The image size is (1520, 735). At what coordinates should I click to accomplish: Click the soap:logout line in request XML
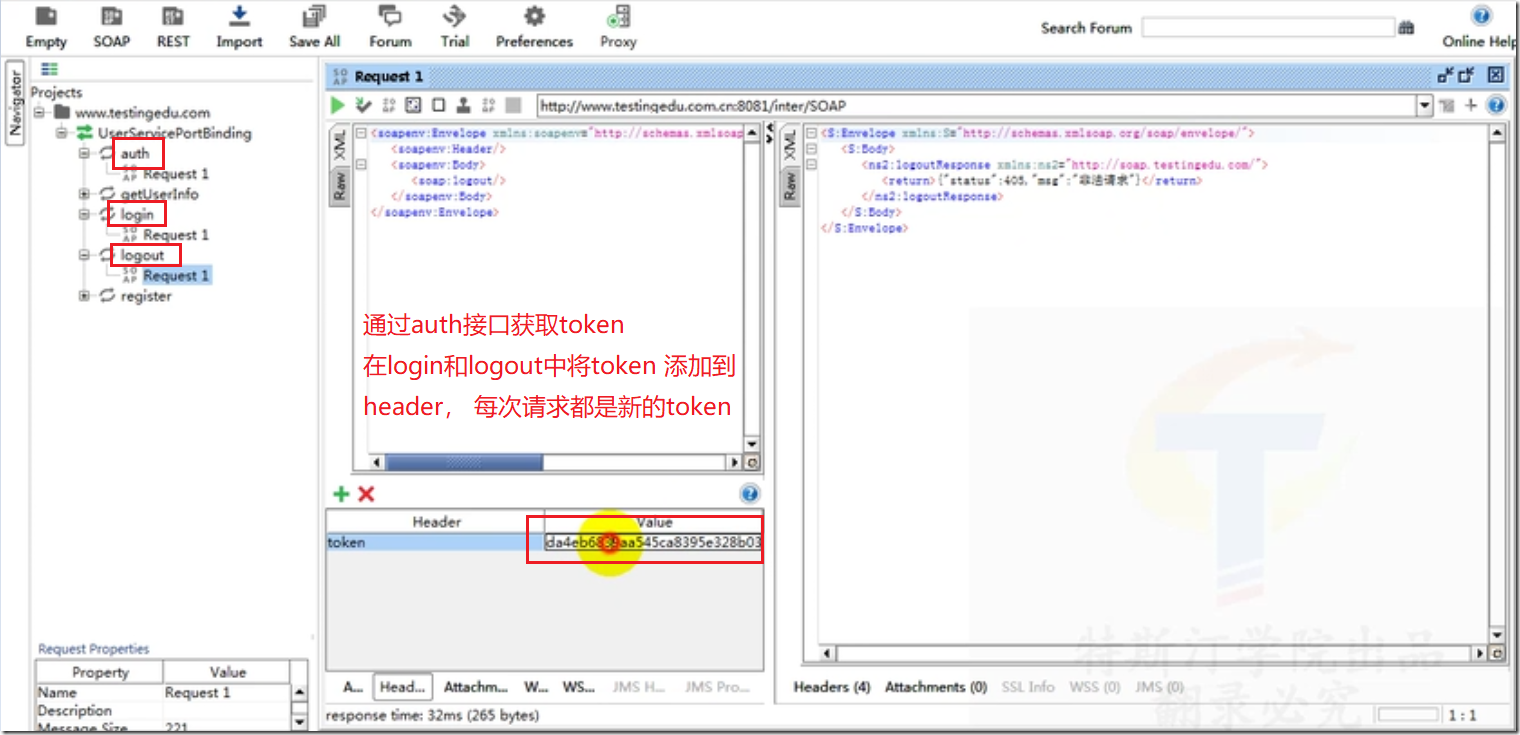[x=459, y=181]
